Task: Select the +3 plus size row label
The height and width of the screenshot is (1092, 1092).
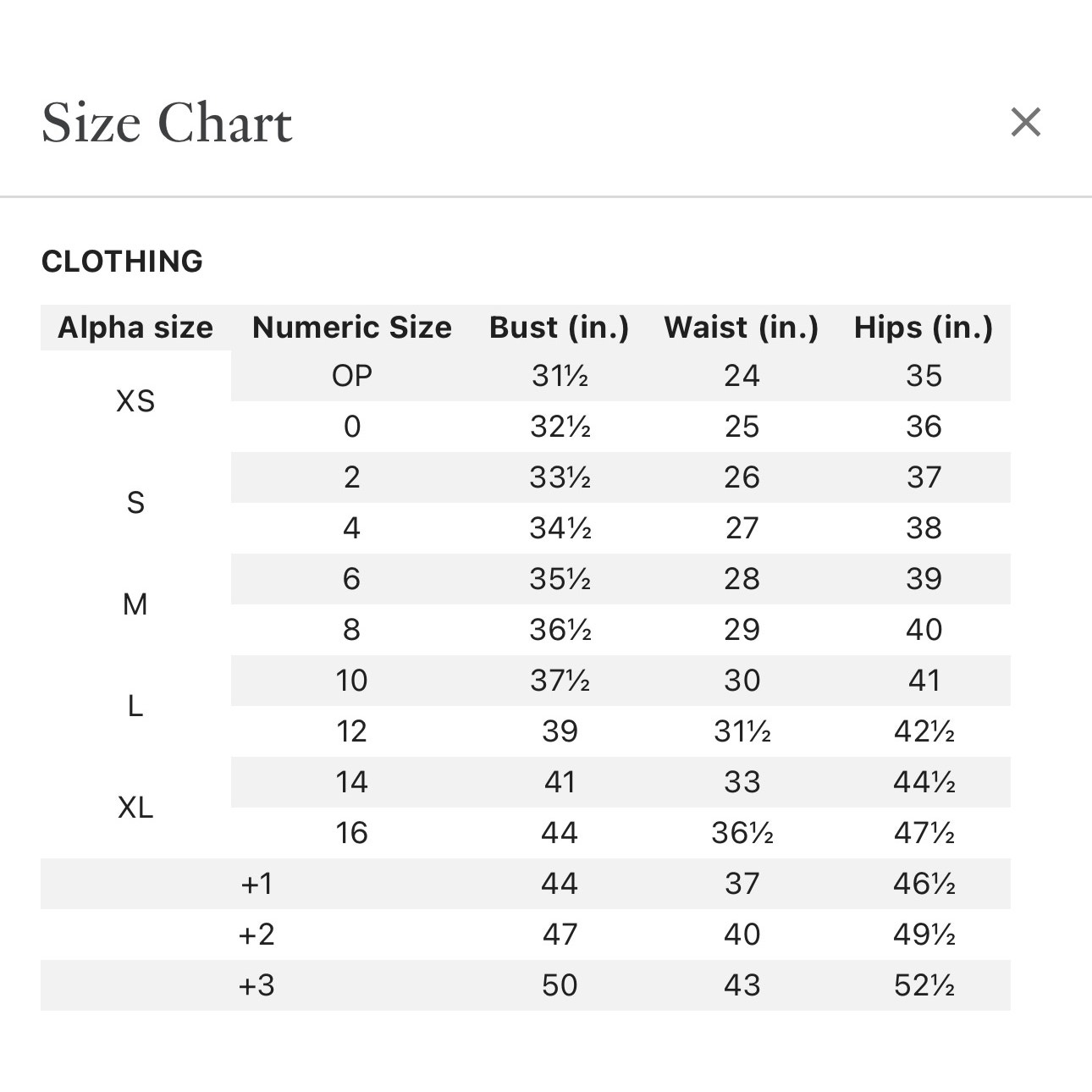Action: tap(256, 985)
